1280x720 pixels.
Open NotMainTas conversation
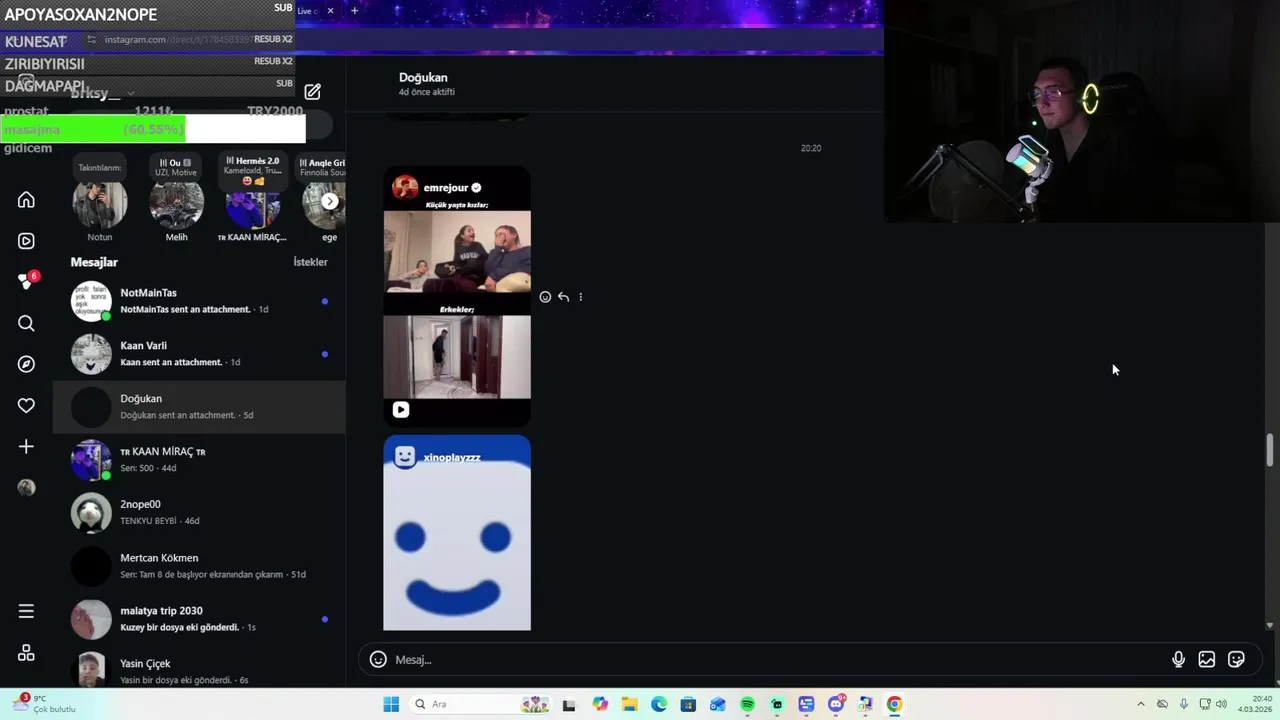(199, 301)
